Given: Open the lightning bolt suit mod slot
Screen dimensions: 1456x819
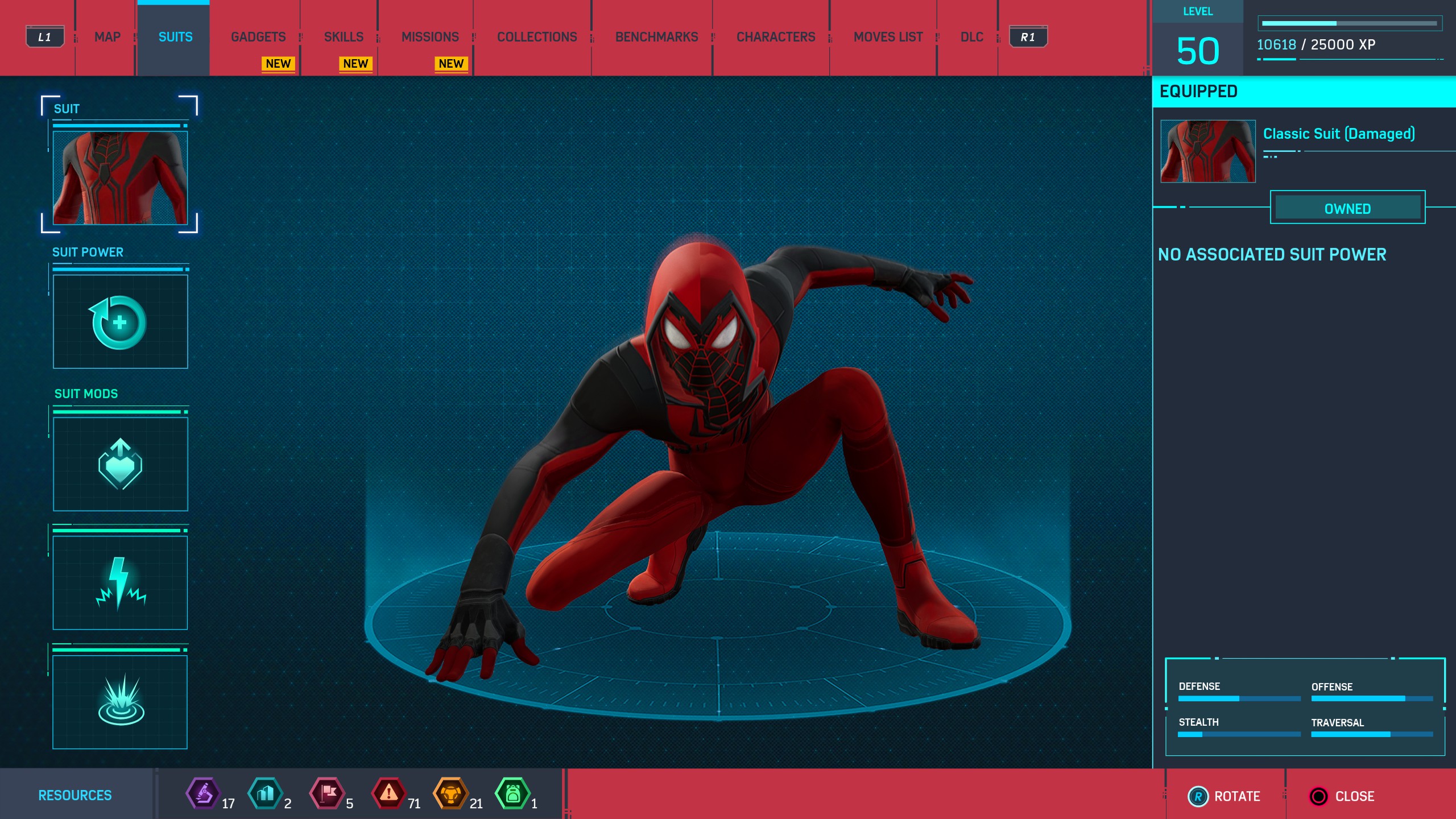Looking at the screenshot, I should click(120, 583).
